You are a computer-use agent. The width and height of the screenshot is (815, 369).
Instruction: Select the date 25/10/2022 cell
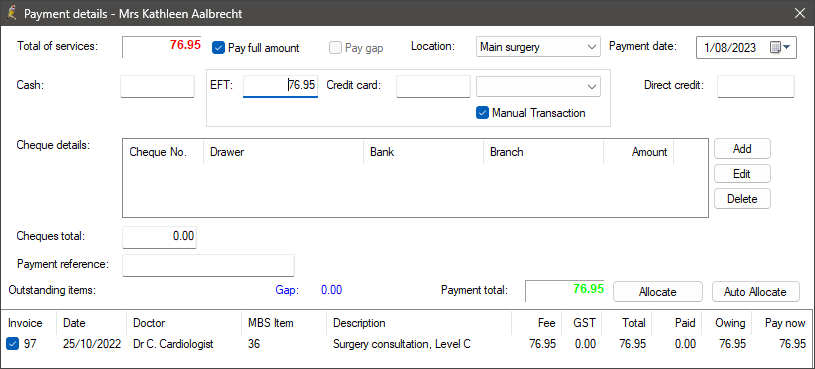92,344
